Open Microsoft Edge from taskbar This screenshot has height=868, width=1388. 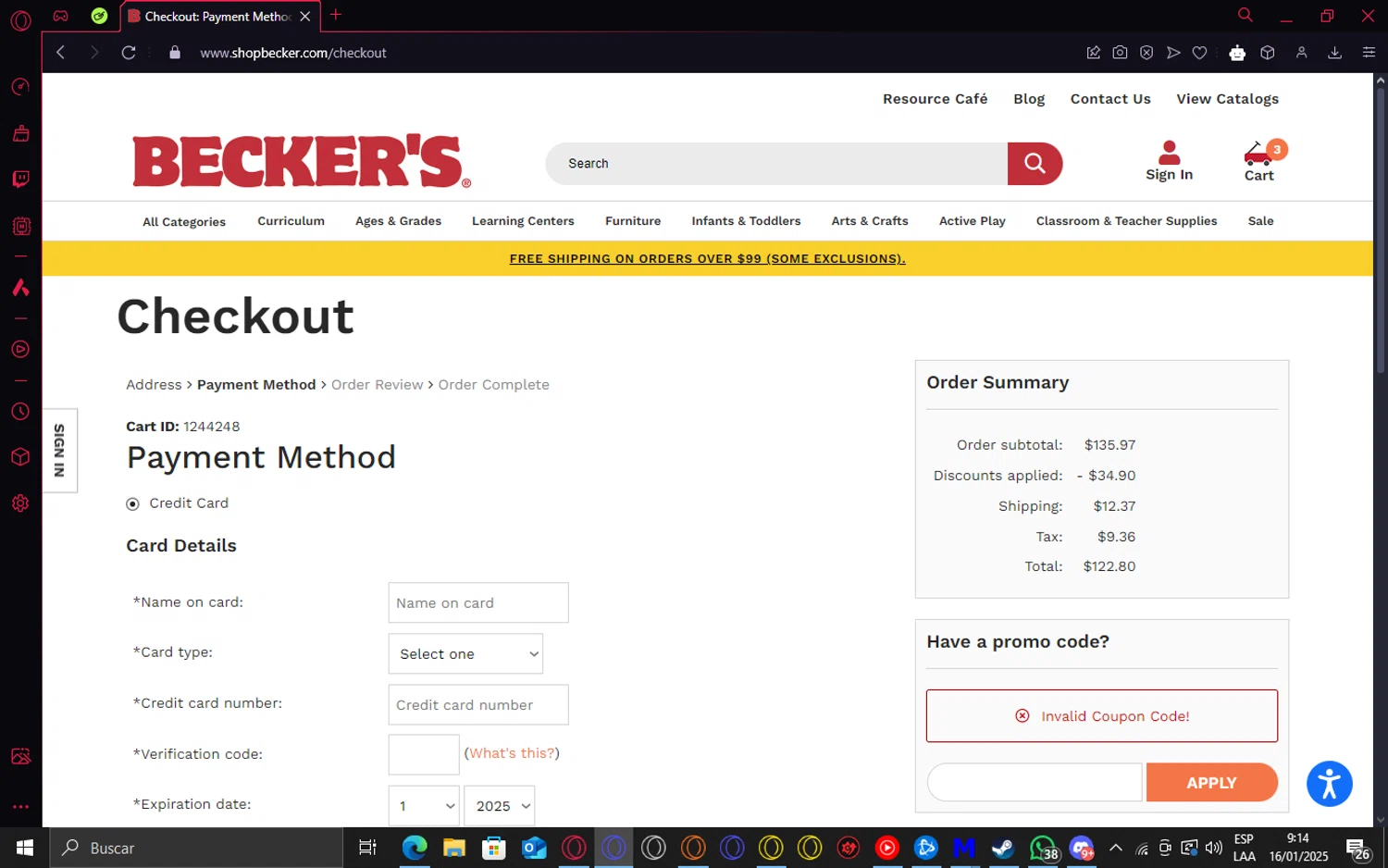tap(415, 848)
